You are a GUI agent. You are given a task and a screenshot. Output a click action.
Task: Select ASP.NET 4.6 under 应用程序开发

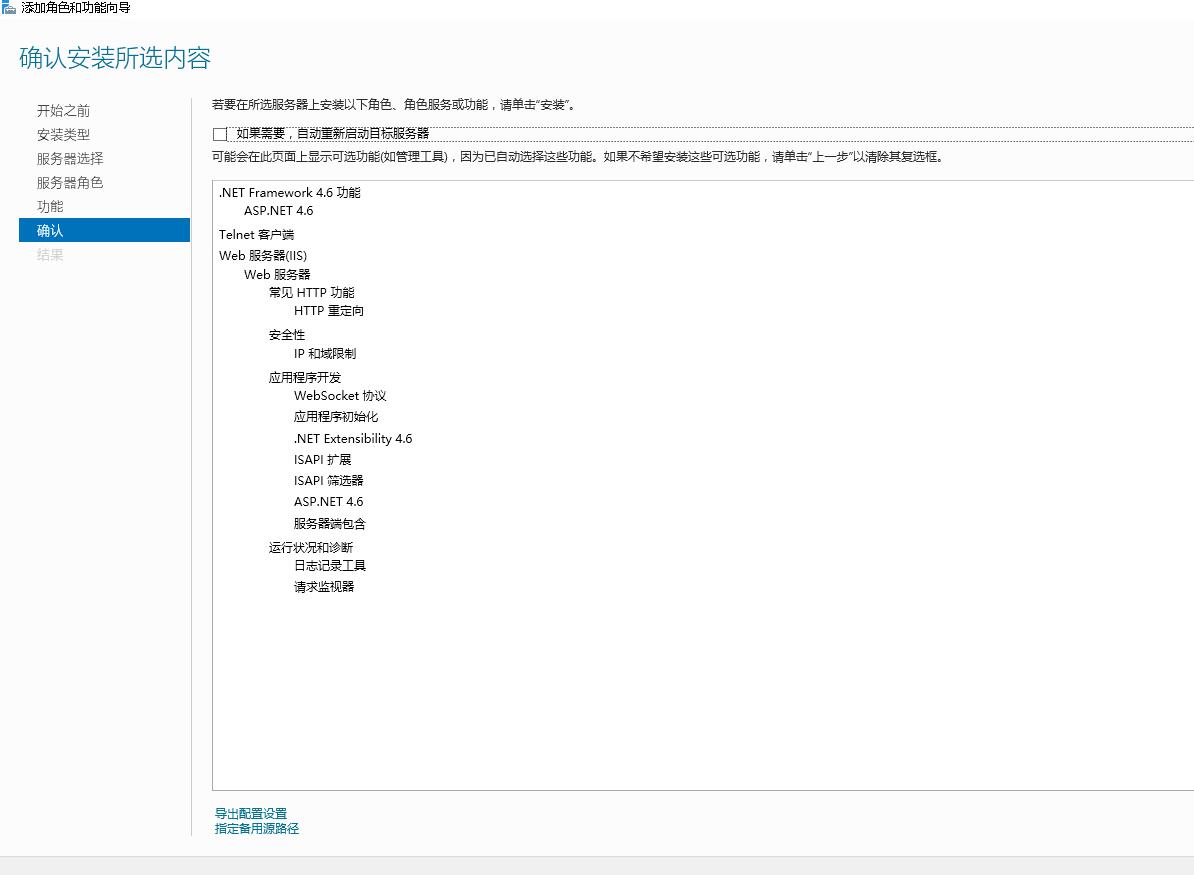coord(329,502)
